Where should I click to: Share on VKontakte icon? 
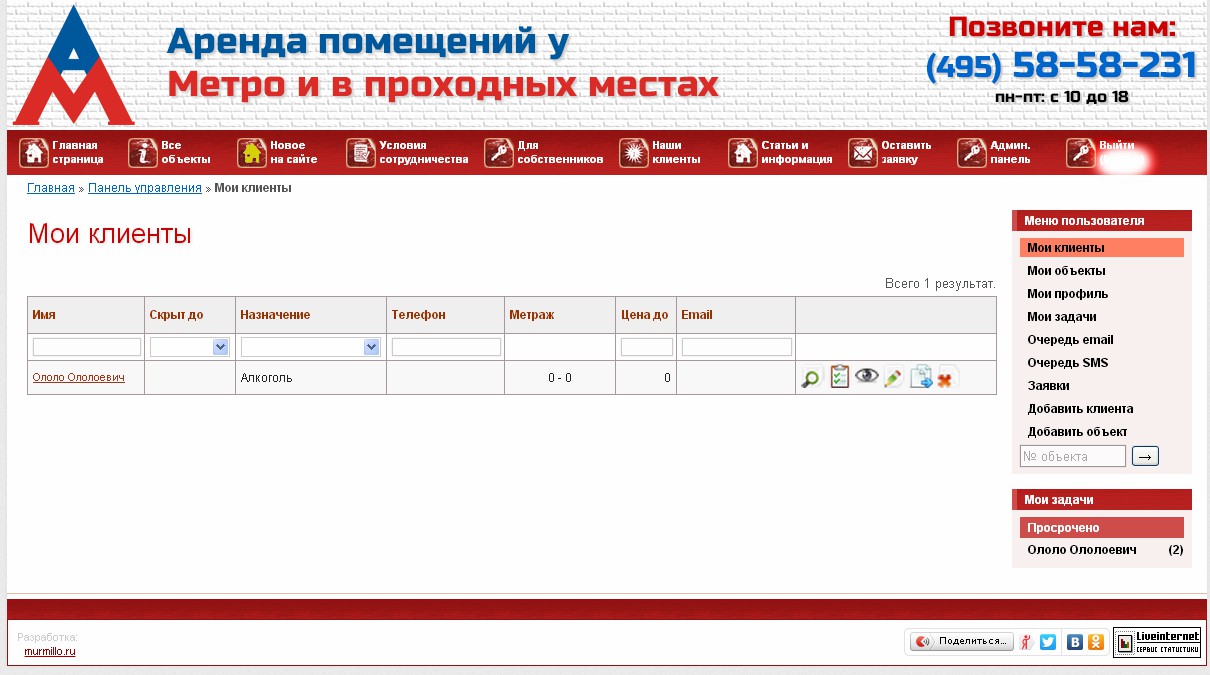[1075, 642]
